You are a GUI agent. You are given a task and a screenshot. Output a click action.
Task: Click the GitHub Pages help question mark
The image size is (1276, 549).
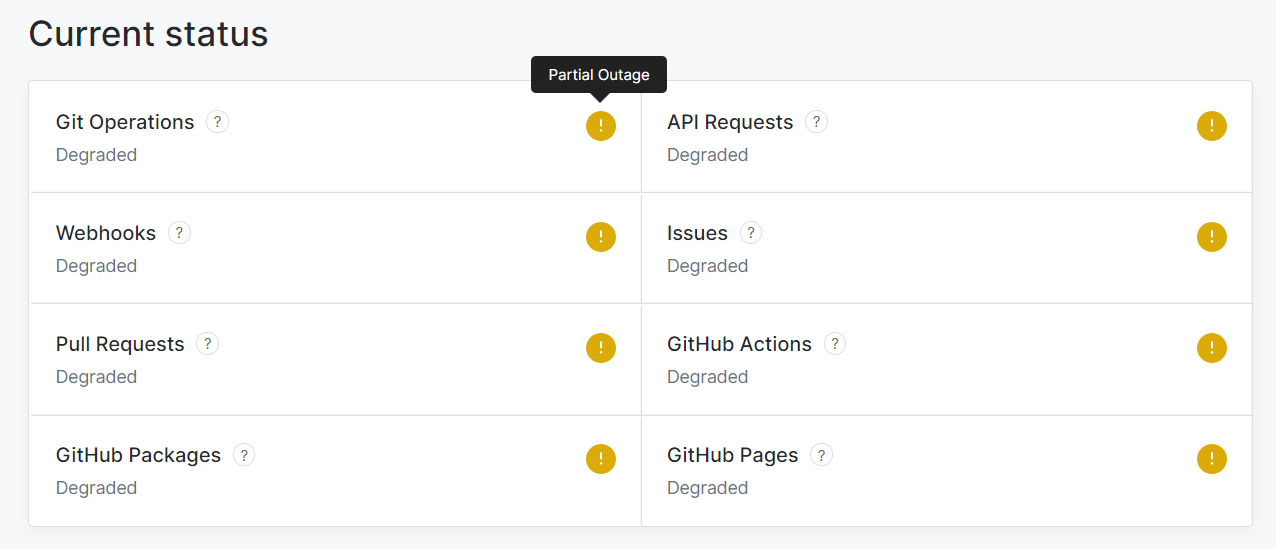point(821,455)
